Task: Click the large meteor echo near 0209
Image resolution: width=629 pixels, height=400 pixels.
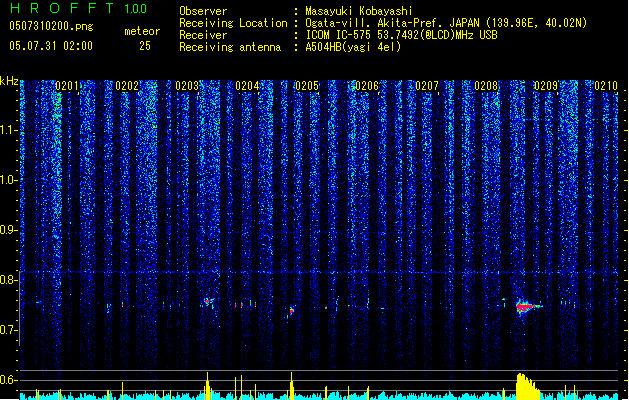Action: [x=528, y=307]
